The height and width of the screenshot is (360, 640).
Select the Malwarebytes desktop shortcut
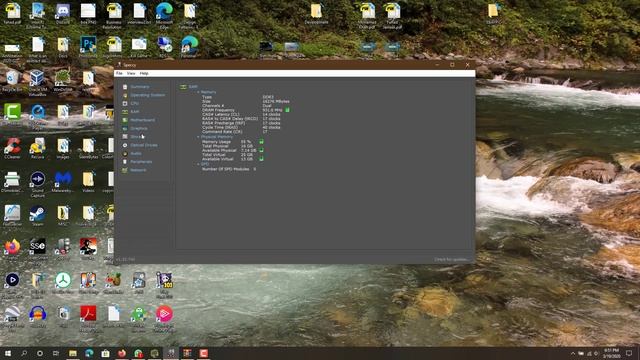(x=63, y=181)
